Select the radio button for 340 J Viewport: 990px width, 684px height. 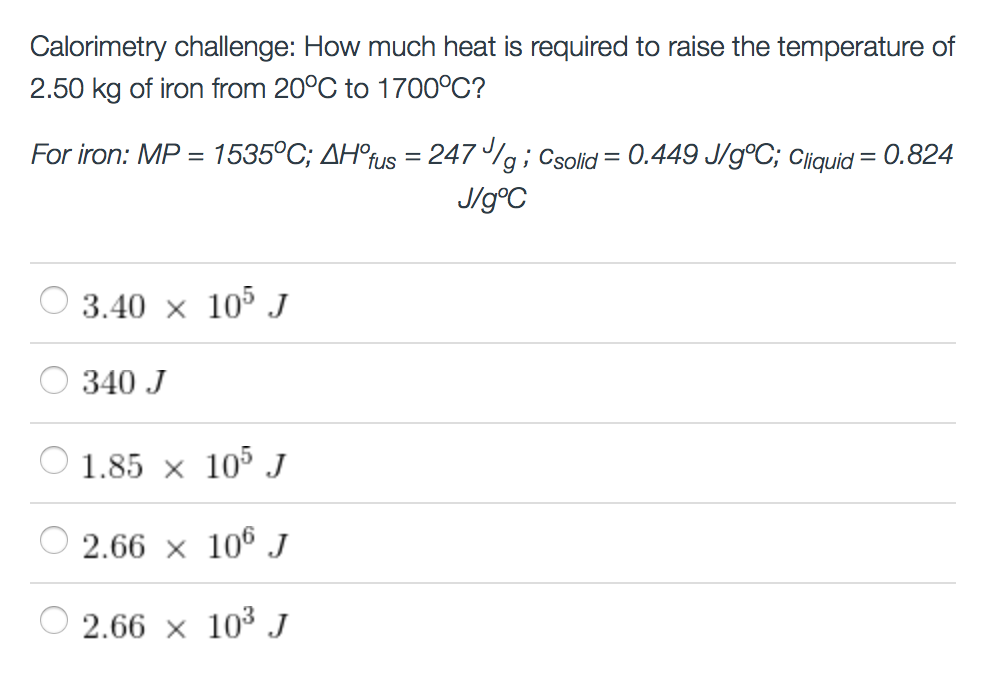tap(55, 379)
